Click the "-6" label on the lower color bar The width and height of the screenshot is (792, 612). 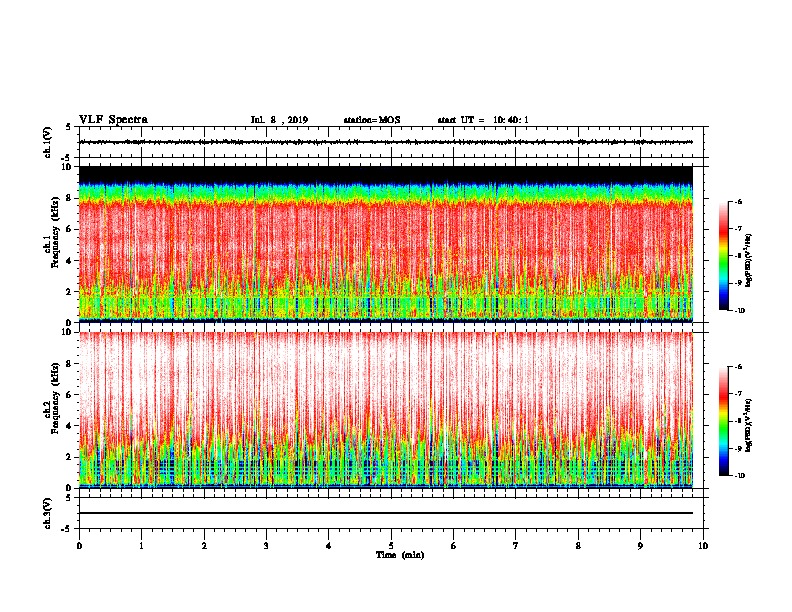point(738,367)
